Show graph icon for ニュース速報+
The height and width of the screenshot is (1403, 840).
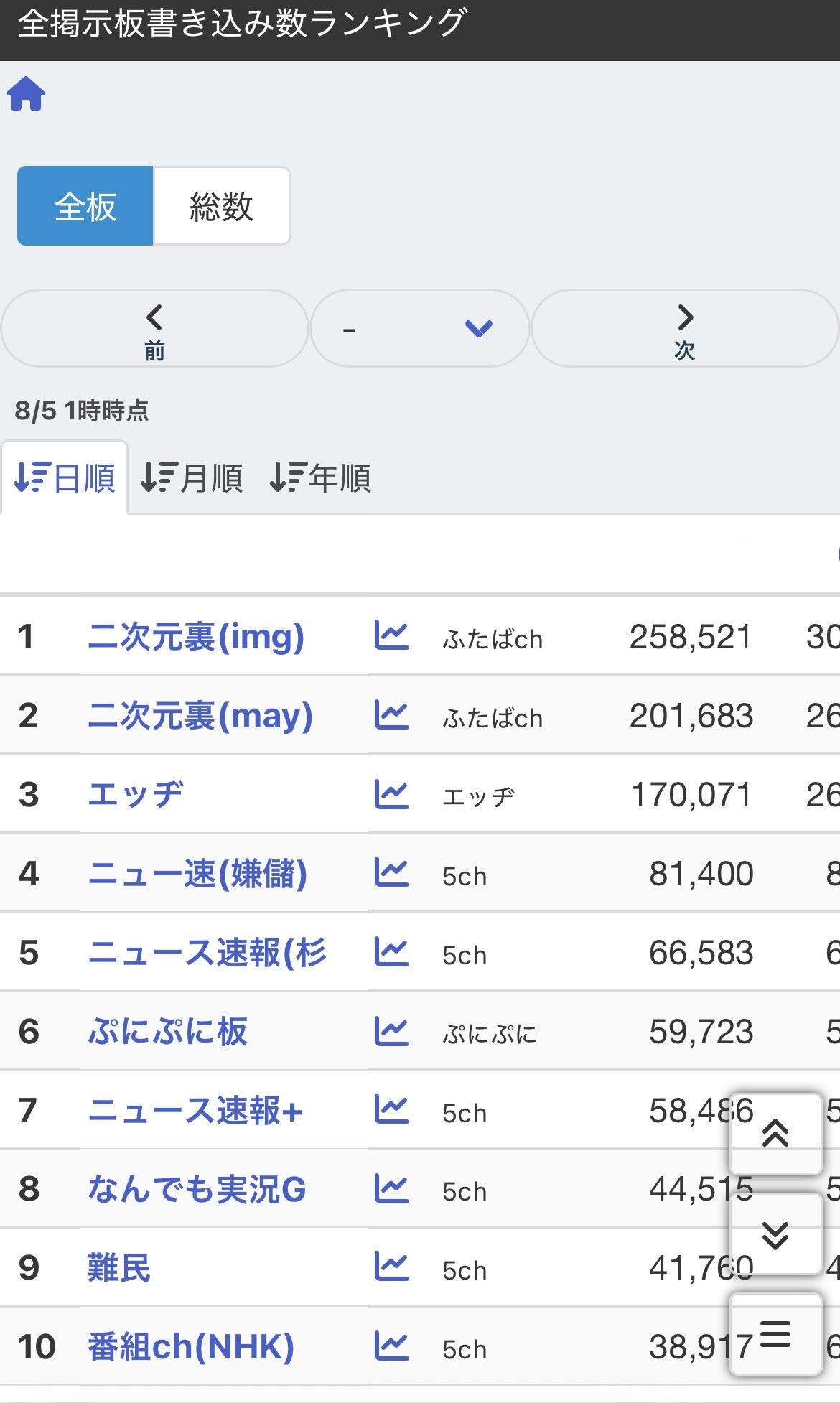pyautogui.click(x=392, y=1109)
